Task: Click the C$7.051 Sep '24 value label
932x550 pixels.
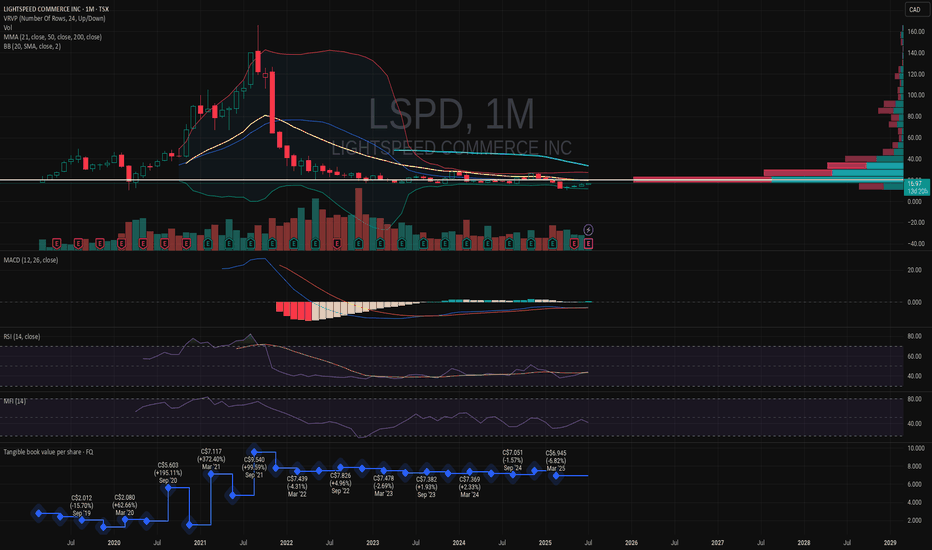Action: click(512, 460)
